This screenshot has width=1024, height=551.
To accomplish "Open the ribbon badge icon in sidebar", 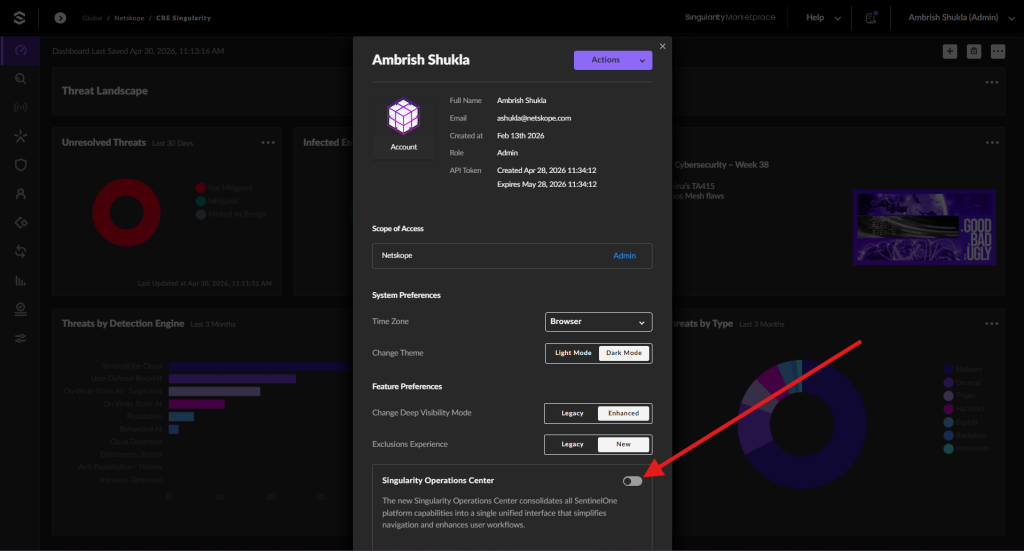I will pyautogui.click(x=20, y=309).
